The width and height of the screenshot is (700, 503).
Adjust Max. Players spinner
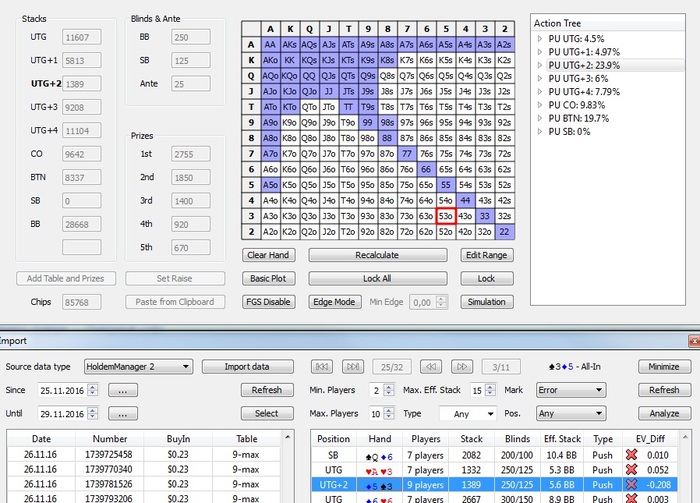click(388, 413)
